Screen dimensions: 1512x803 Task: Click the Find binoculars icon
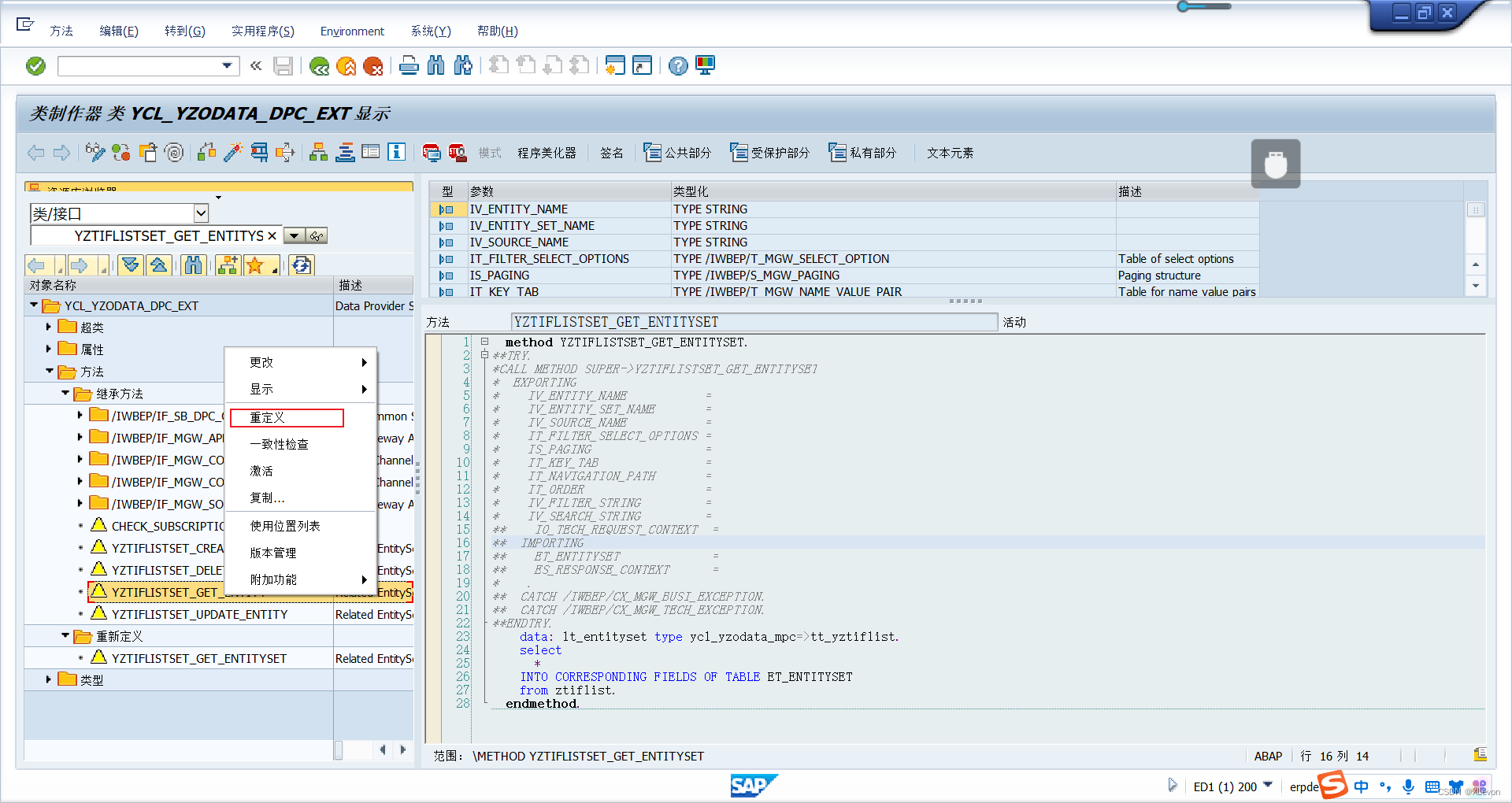435,66
